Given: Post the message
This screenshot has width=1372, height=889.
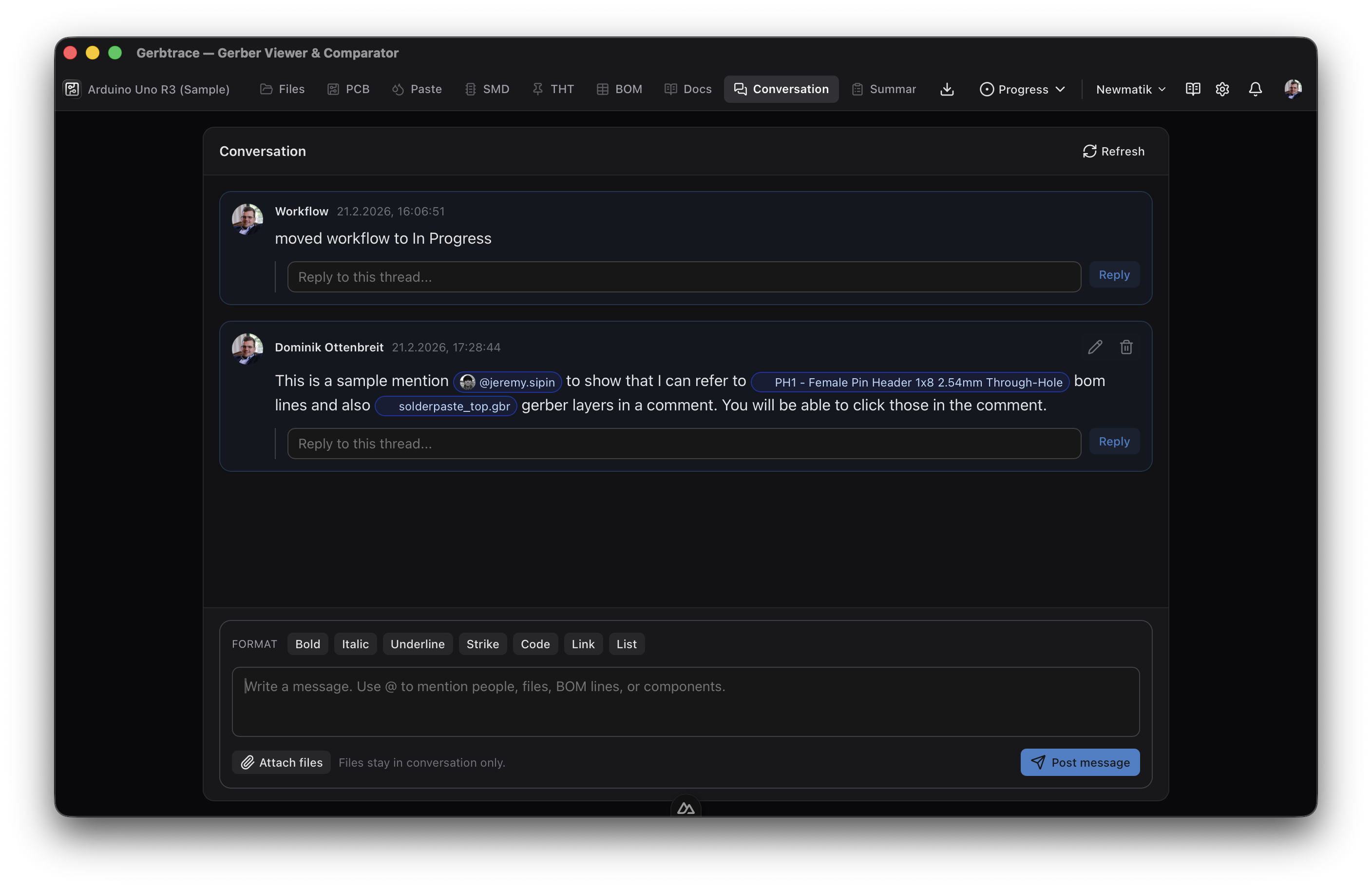Looking at the screenshot, I should click(1080, 762).
